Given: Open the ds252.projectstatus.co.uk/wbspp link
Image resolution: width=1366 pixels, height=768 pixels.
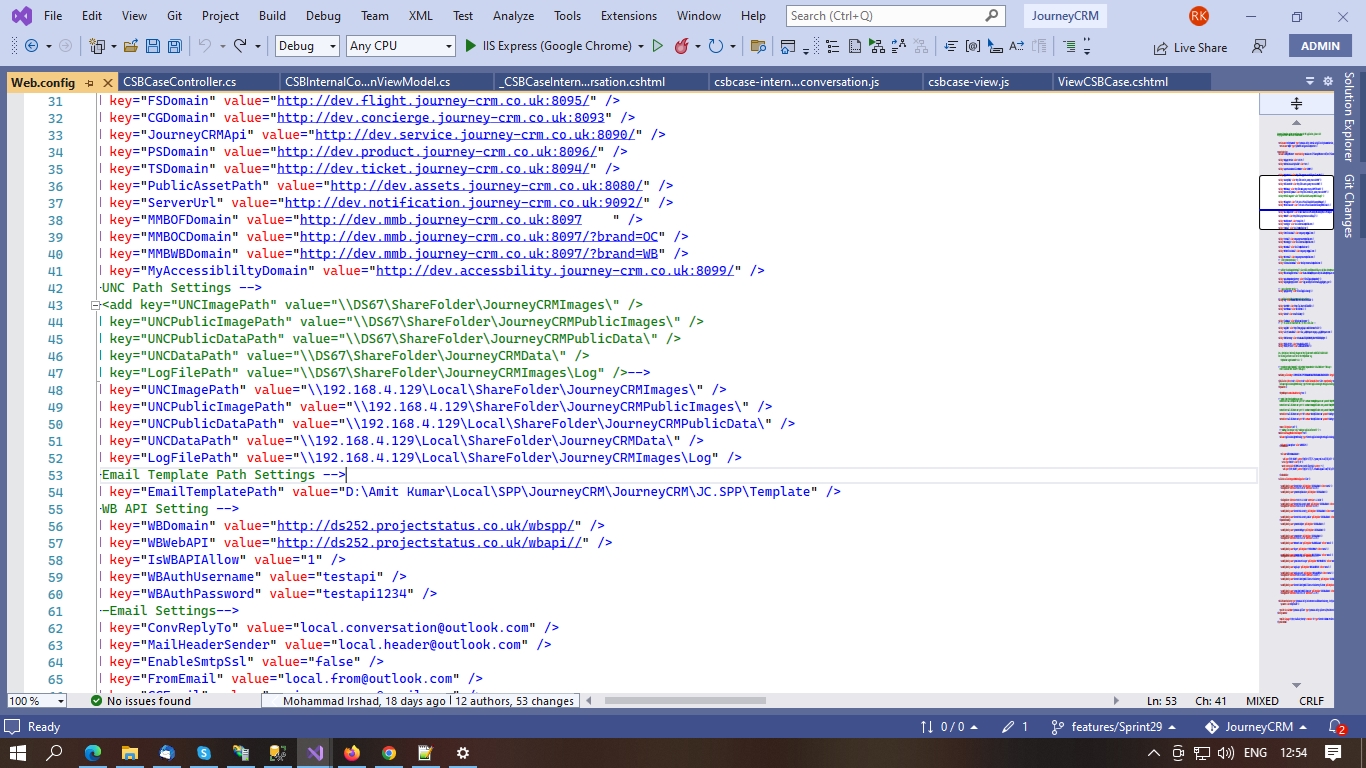Looking at the screenshot, I should coord(426,526).
